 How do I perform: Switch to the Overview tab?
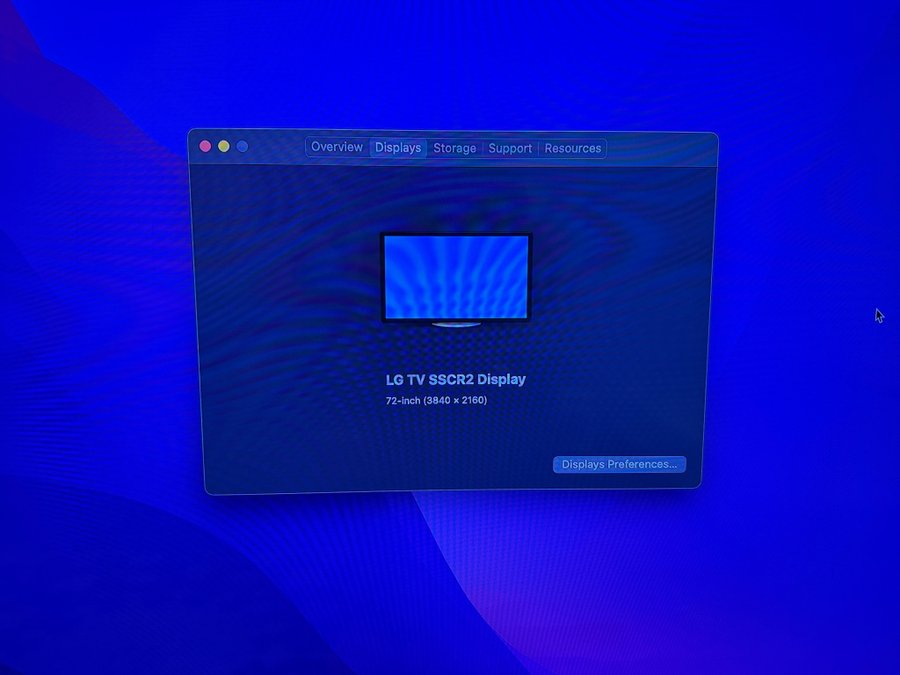(336, 147)
